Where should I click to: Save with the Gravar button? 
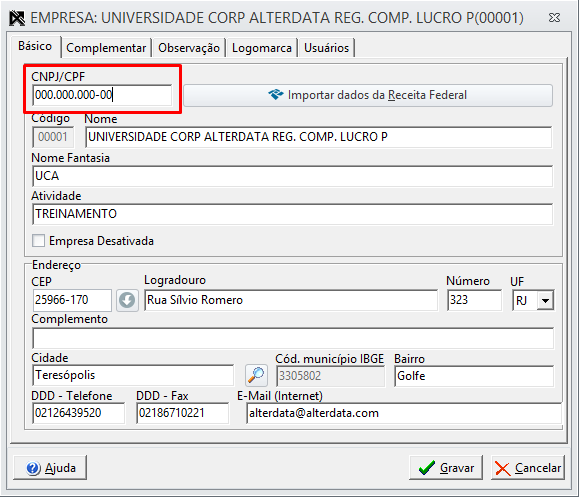pos(446,468)
